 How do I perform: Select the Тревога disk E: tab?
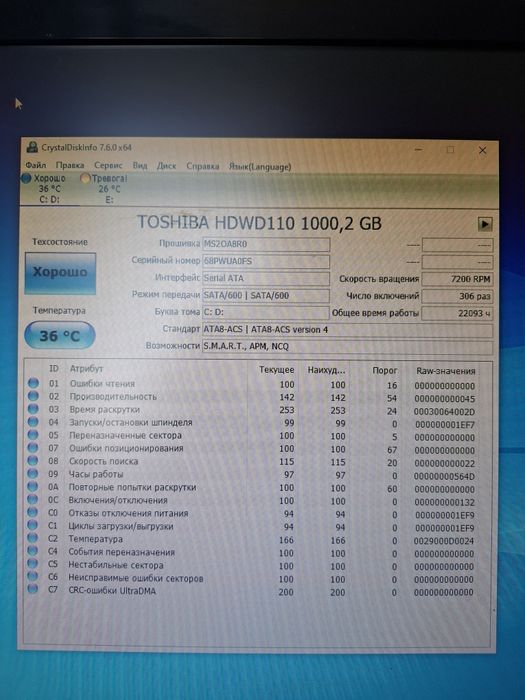(x=104, y=189)
